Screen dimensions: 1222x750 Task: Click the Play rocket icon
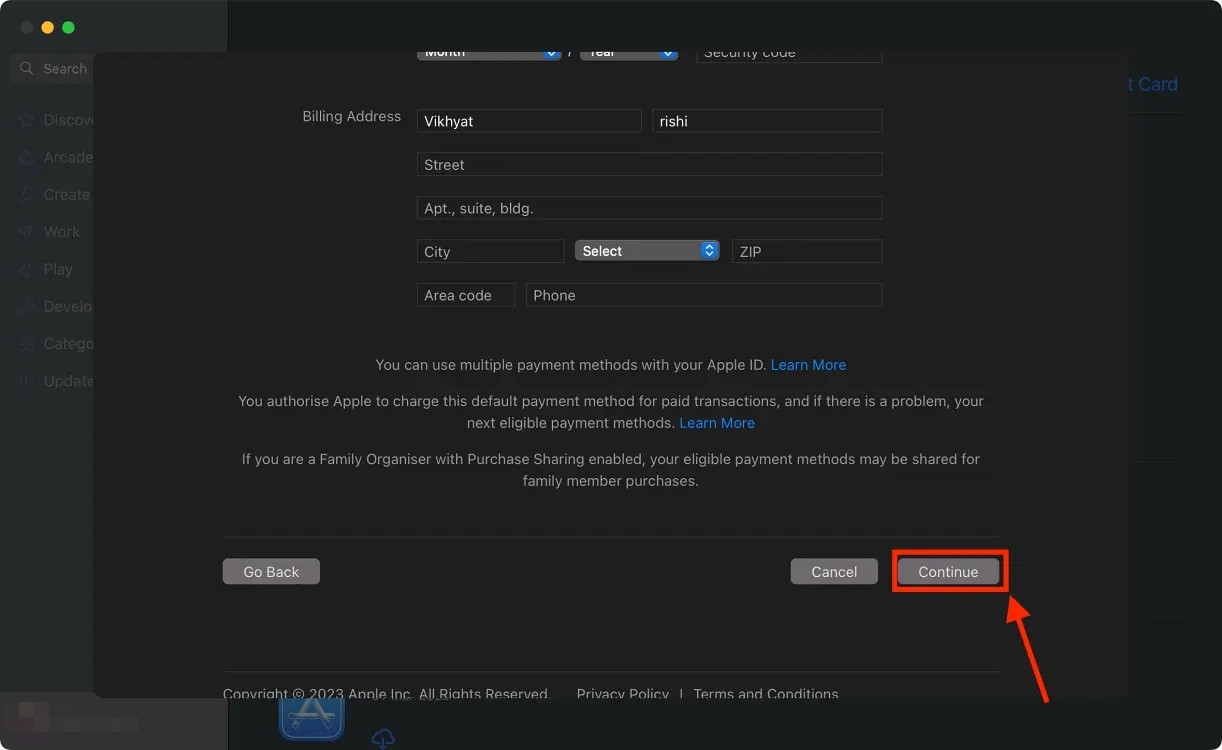[x=26, y=269]
